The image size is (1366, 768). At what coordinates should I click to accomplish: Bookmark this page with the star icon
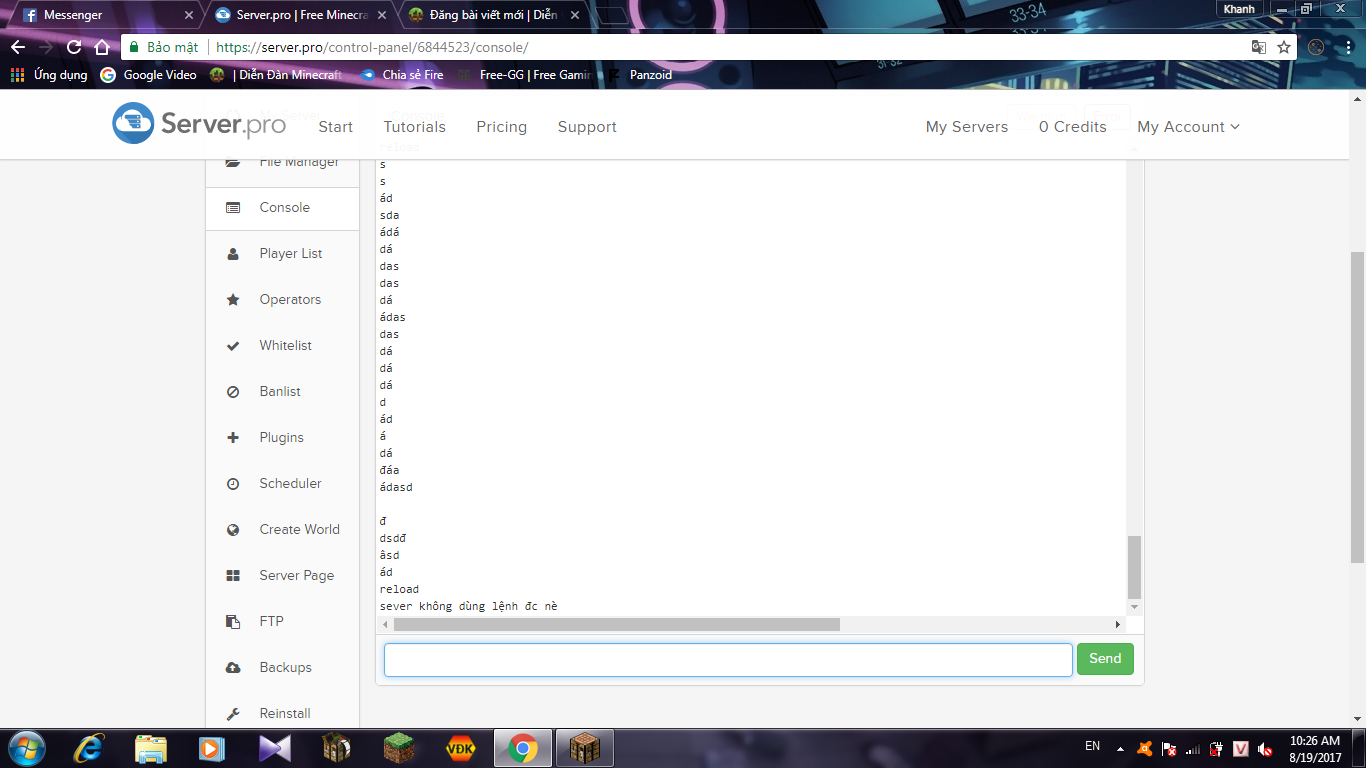[1284, 47]
